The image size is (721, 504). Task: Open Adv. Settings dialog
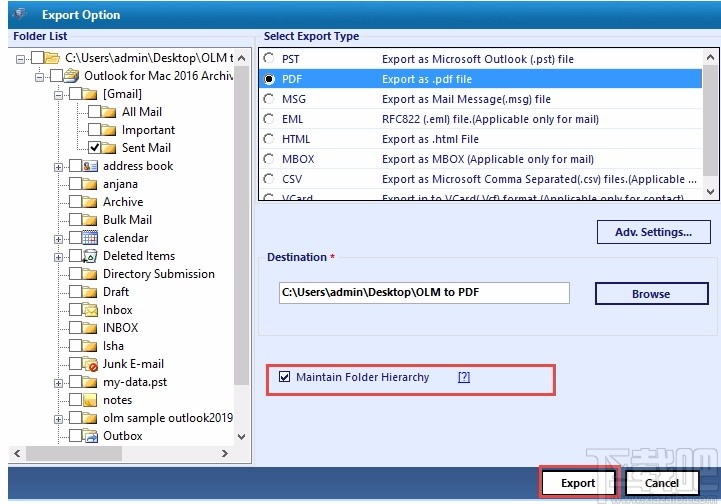click(653, 232)
